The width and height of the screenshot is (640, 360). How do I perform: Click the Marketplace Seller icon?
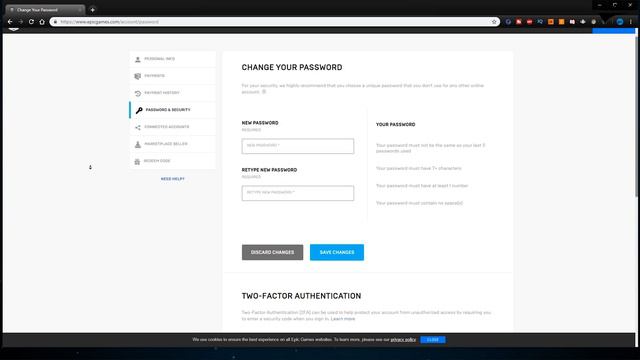138,144
